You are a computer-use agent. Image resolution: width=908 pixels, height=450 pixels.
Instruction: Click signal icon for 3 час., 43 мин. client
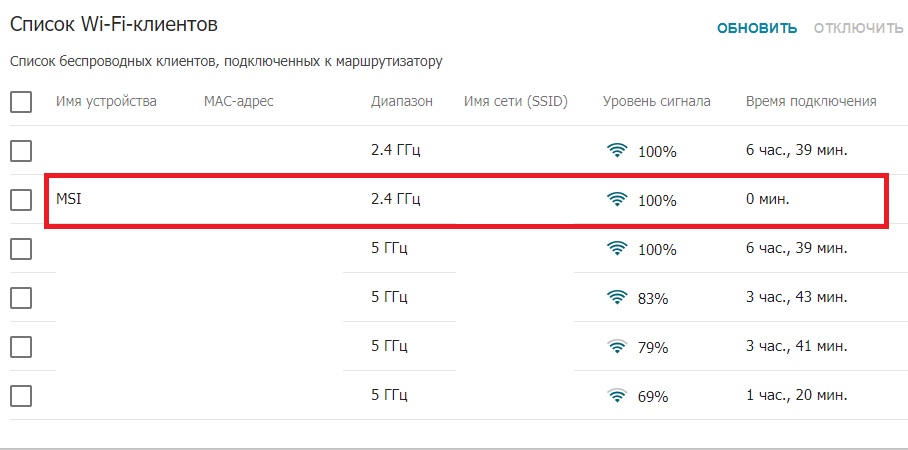[617, 297]
